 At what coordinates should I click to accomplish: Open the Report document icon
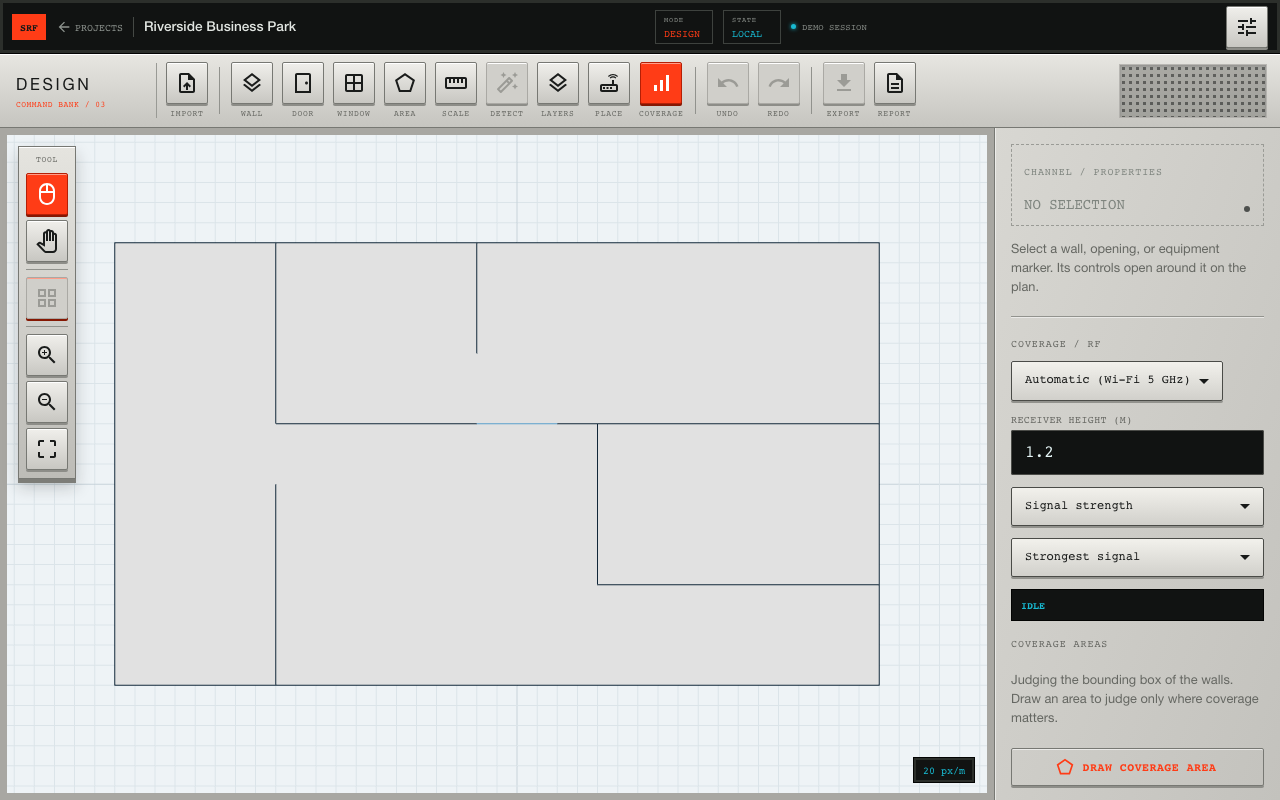(x=895, y=84)
